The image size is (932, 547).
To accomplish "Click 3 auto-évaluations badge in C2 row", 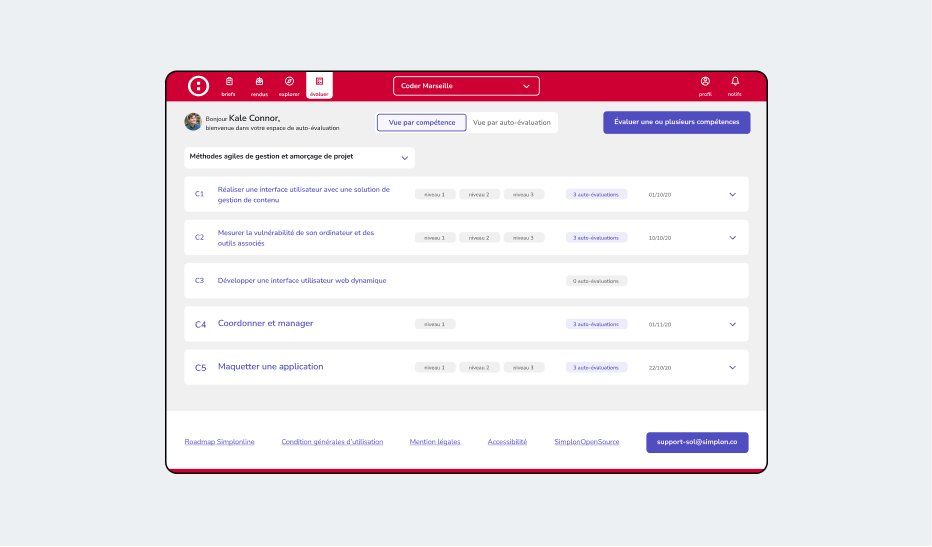I will click(596, 238).
